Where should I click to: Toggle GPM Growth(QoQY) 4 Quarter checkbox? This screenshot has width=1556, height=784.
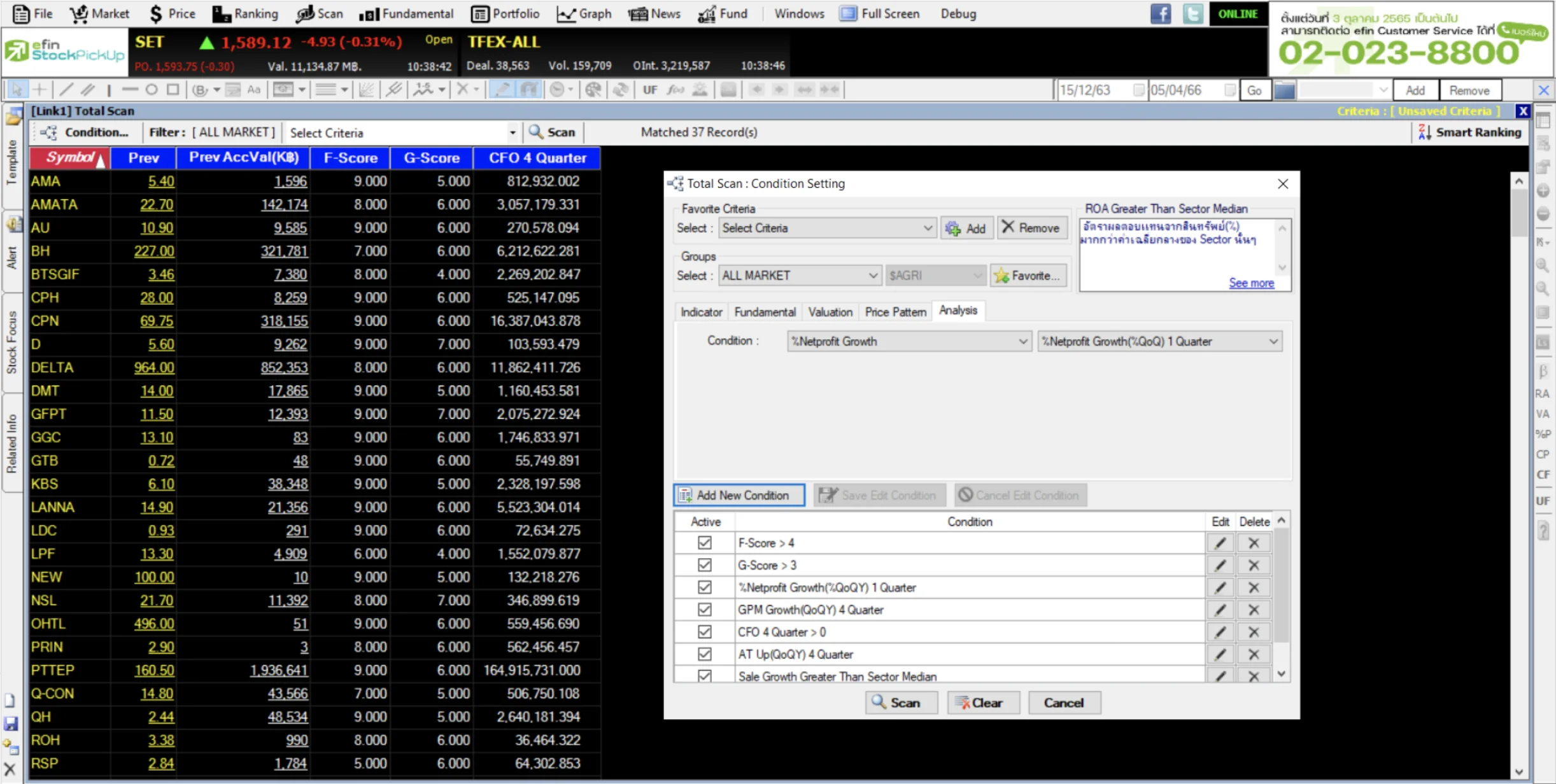tap(704, 610)
